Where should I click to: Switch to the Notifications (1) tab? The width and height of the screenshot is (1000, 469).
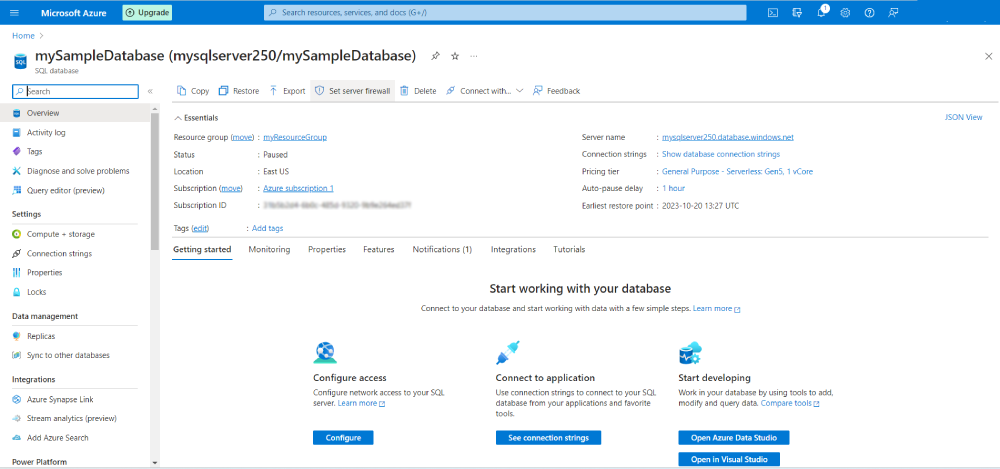tap(442, 249)
